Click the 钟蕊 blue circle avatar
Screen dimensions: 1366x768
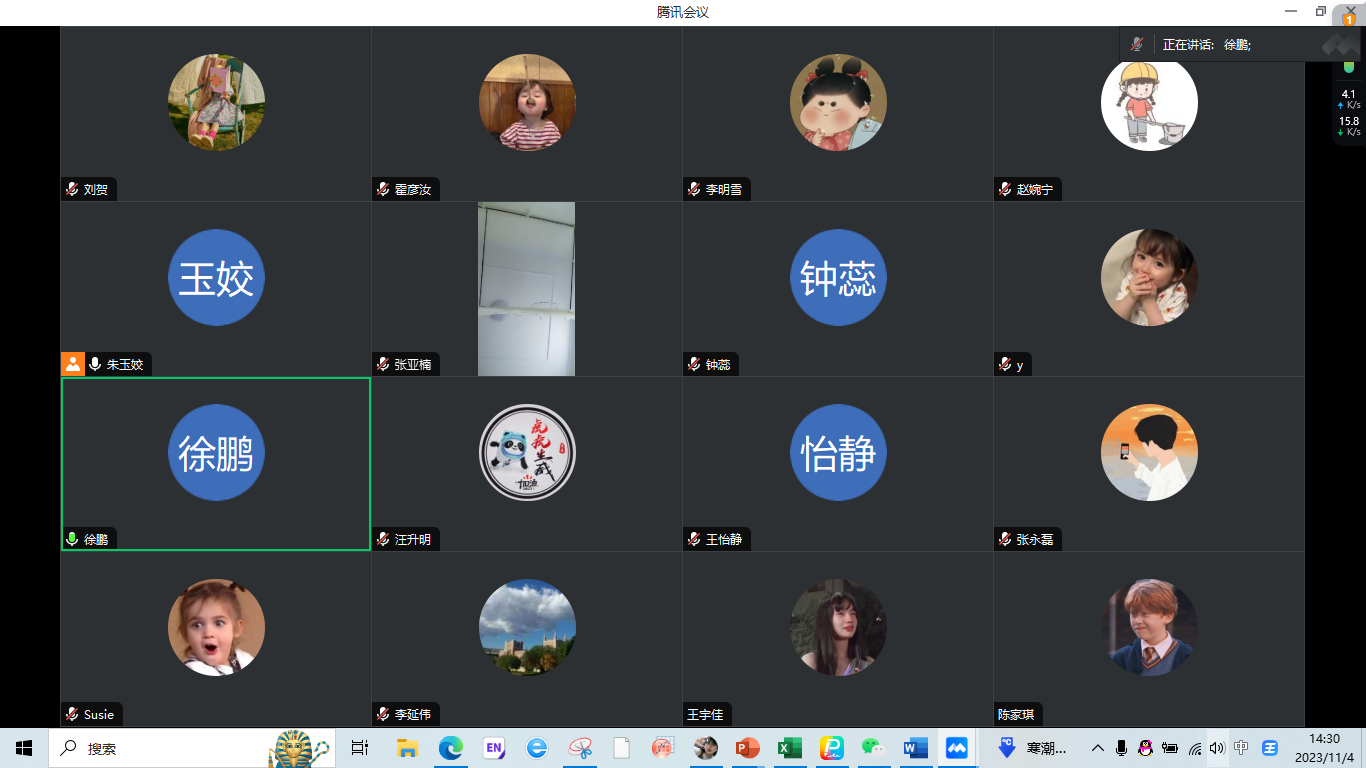[838, 277]
